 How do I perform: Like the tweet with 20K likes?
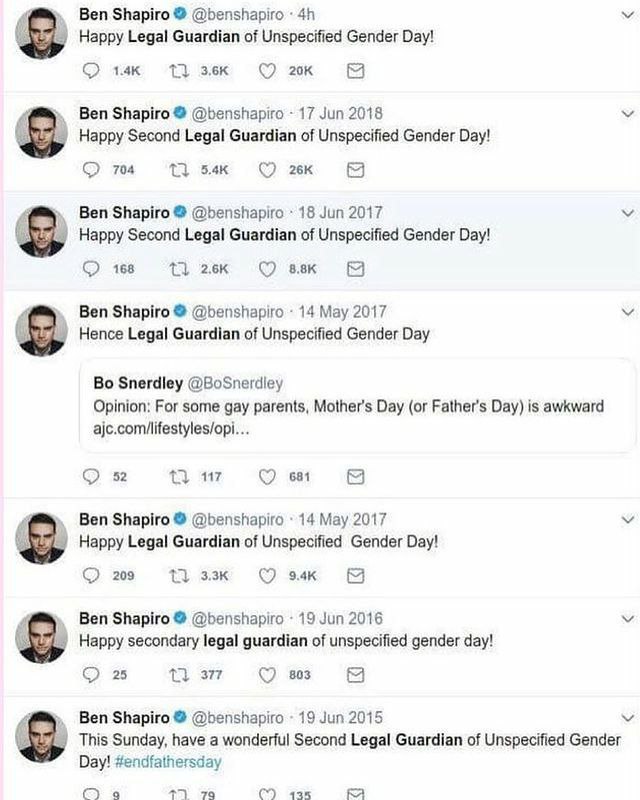coord(268,71)
